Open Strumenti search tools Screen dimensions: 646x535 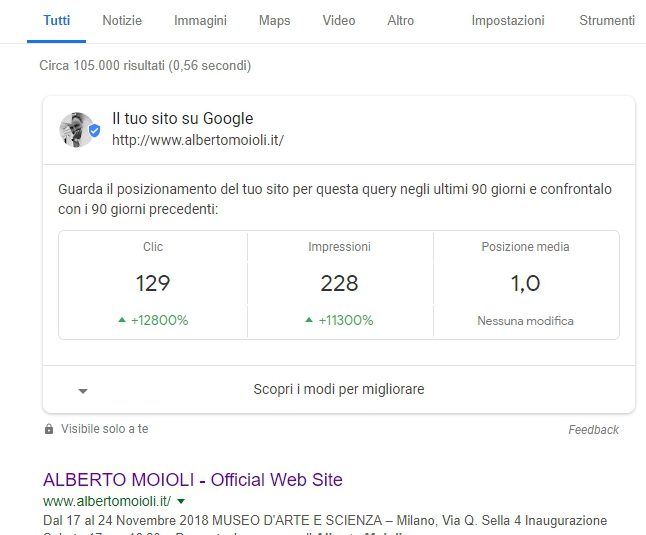606,20
